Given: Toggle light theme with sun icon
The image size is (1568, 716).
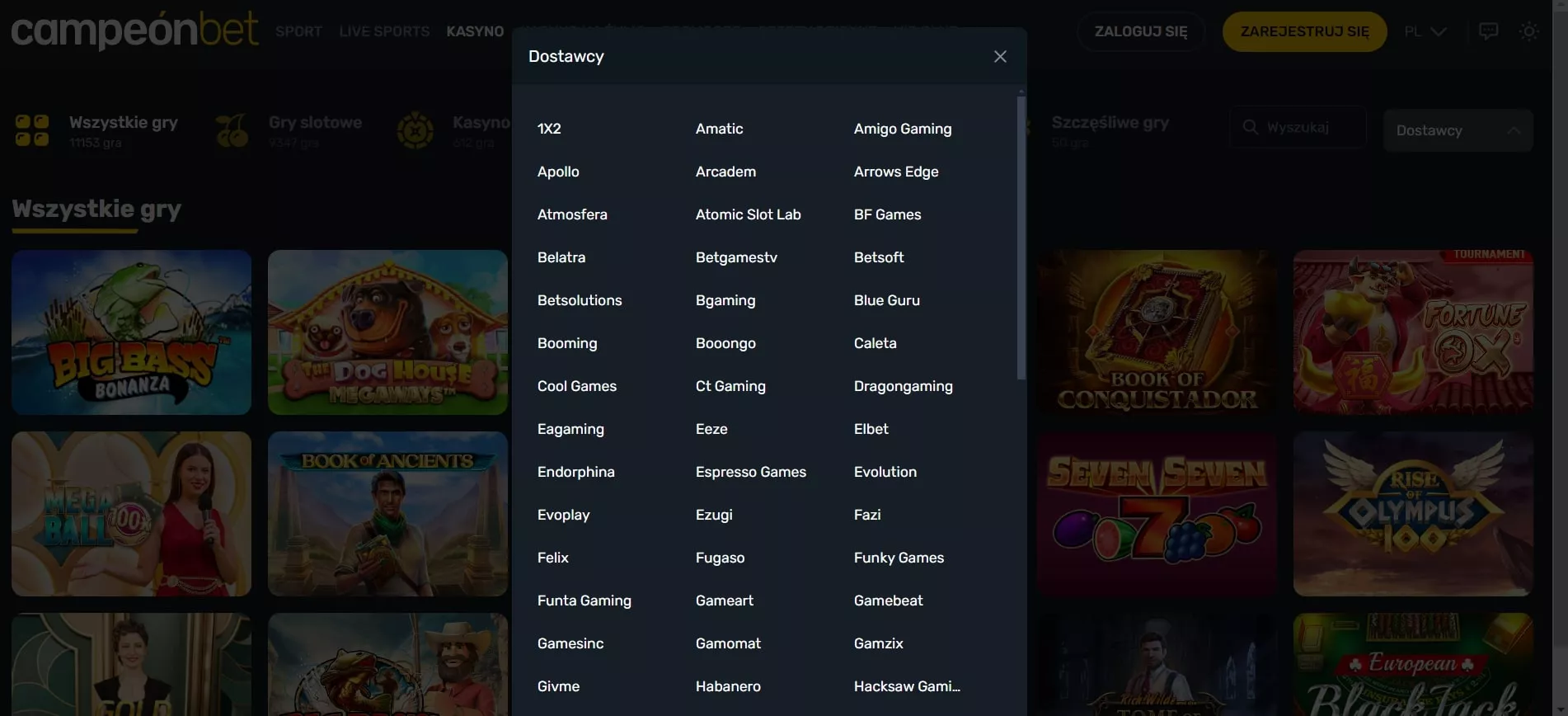Looking at the screenshot, I should [x=1528, y=31].
